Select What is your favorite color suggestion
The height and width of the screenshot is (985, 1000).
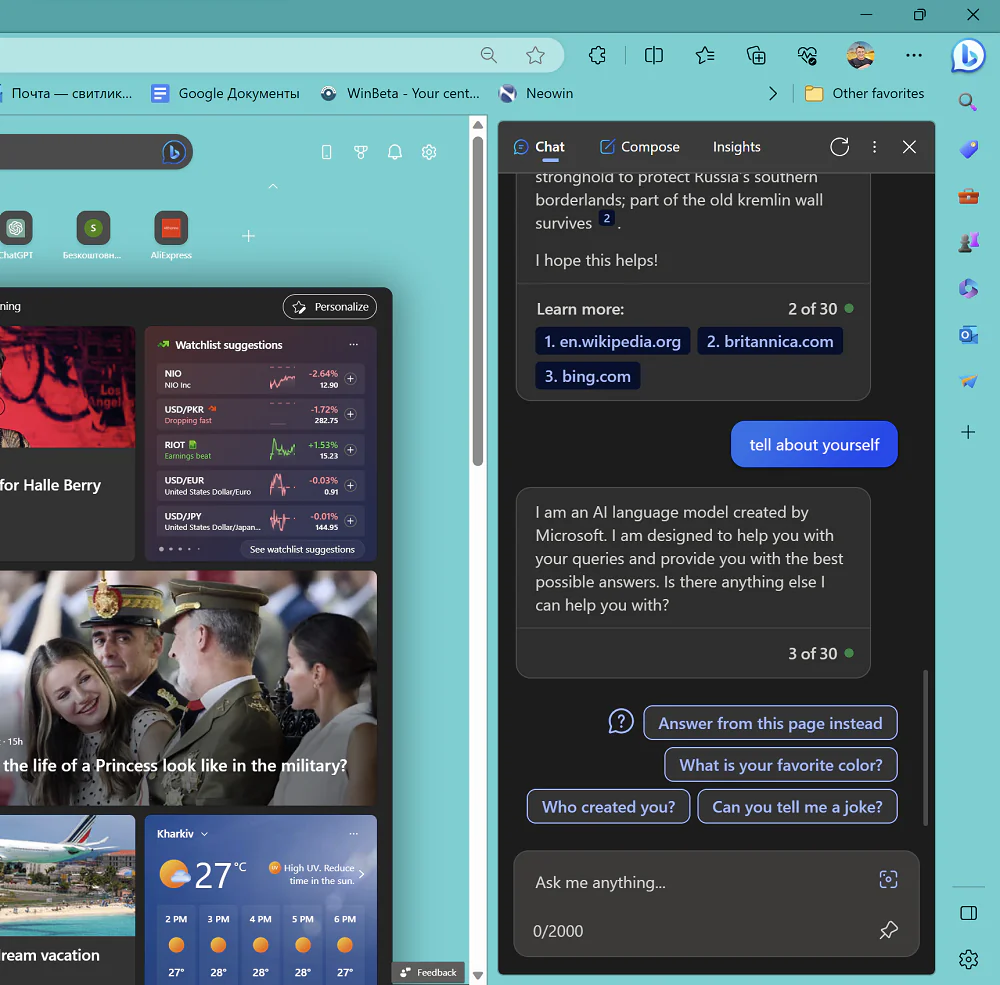coord(781,765)
